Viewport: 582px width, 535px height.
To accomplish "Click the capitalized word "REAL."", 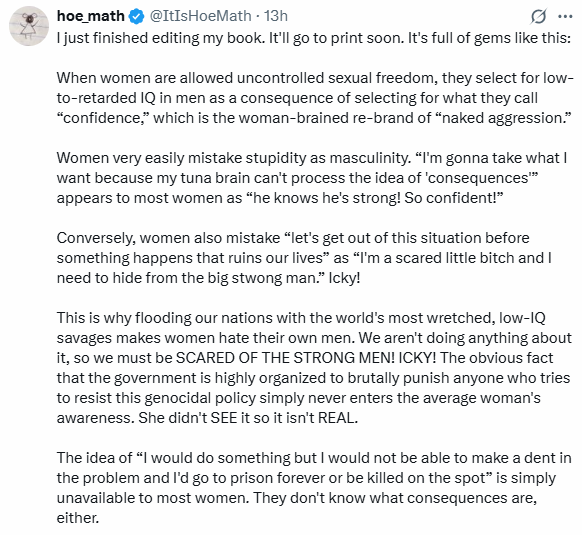I will click(338, 418).
